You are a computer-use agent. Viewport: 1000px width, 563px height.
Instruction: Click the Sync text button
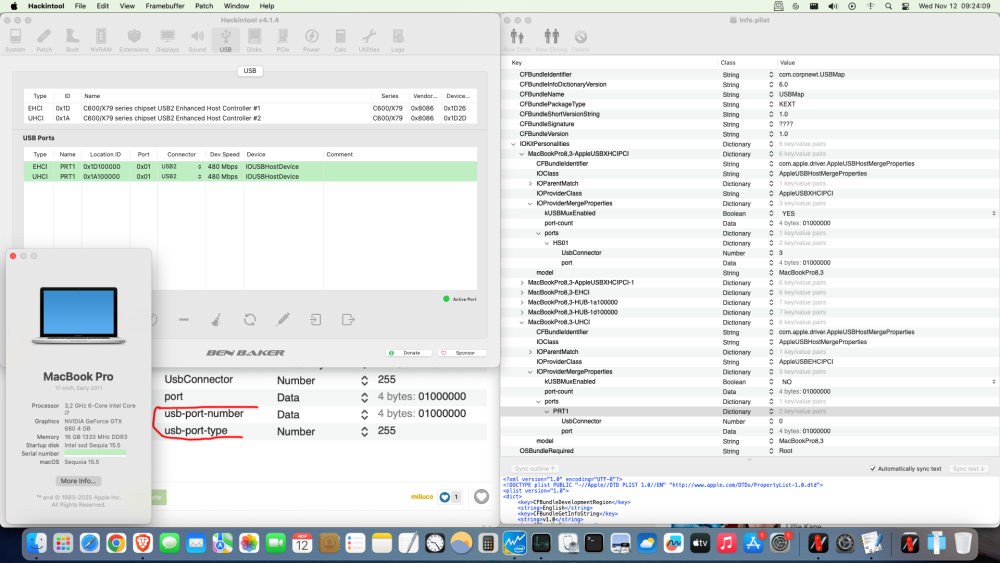pyautogui.click(x=969, y=469)
